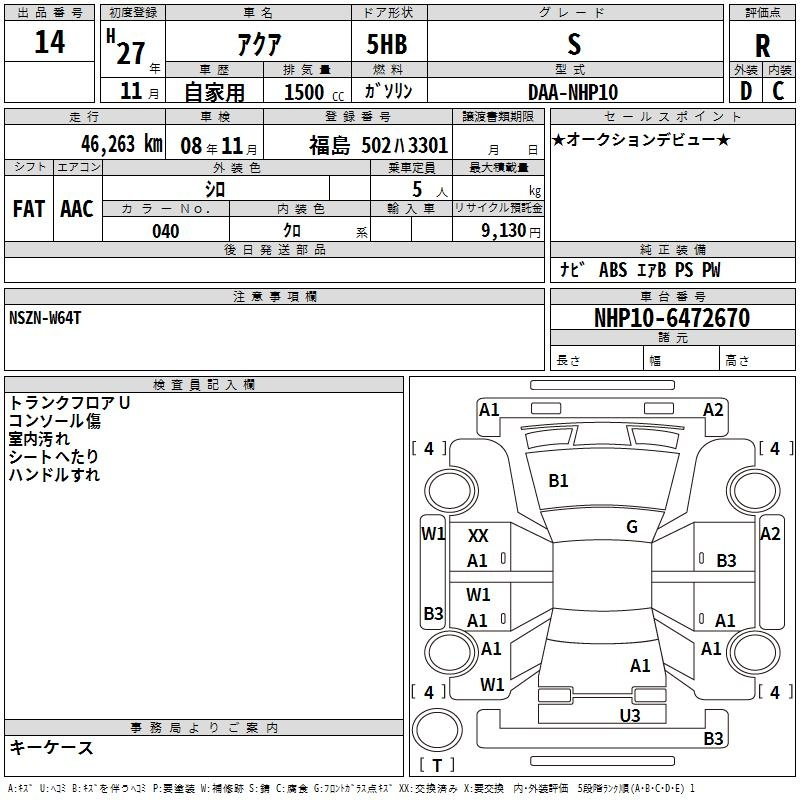The image size is (800, 800).
Task: Click the 高さ height field
Action: click(x=757, y=360)
